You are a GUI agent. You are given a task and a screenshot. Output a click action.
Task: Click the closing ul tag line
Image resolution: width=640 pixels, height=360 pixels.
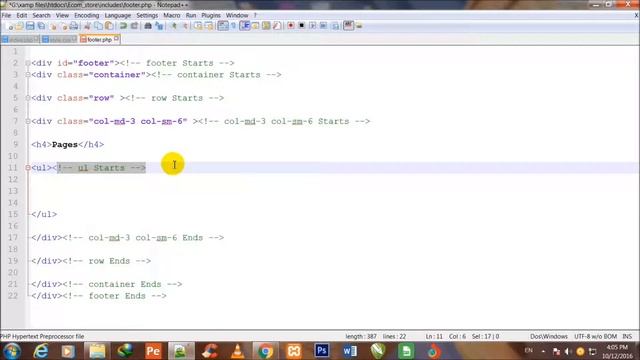[44, 214]
